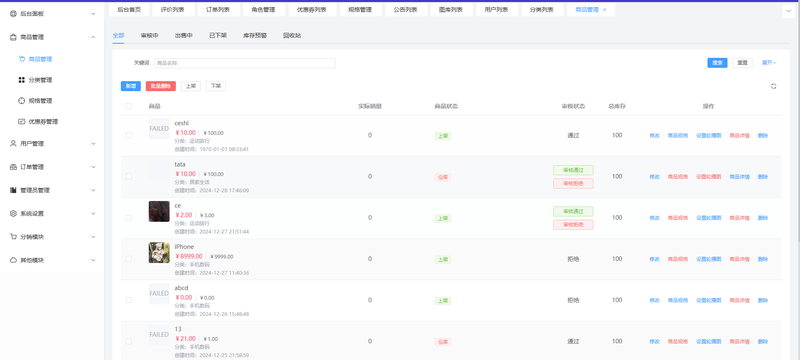Click the four-squares icon next to 分类管理

point(21,80)
